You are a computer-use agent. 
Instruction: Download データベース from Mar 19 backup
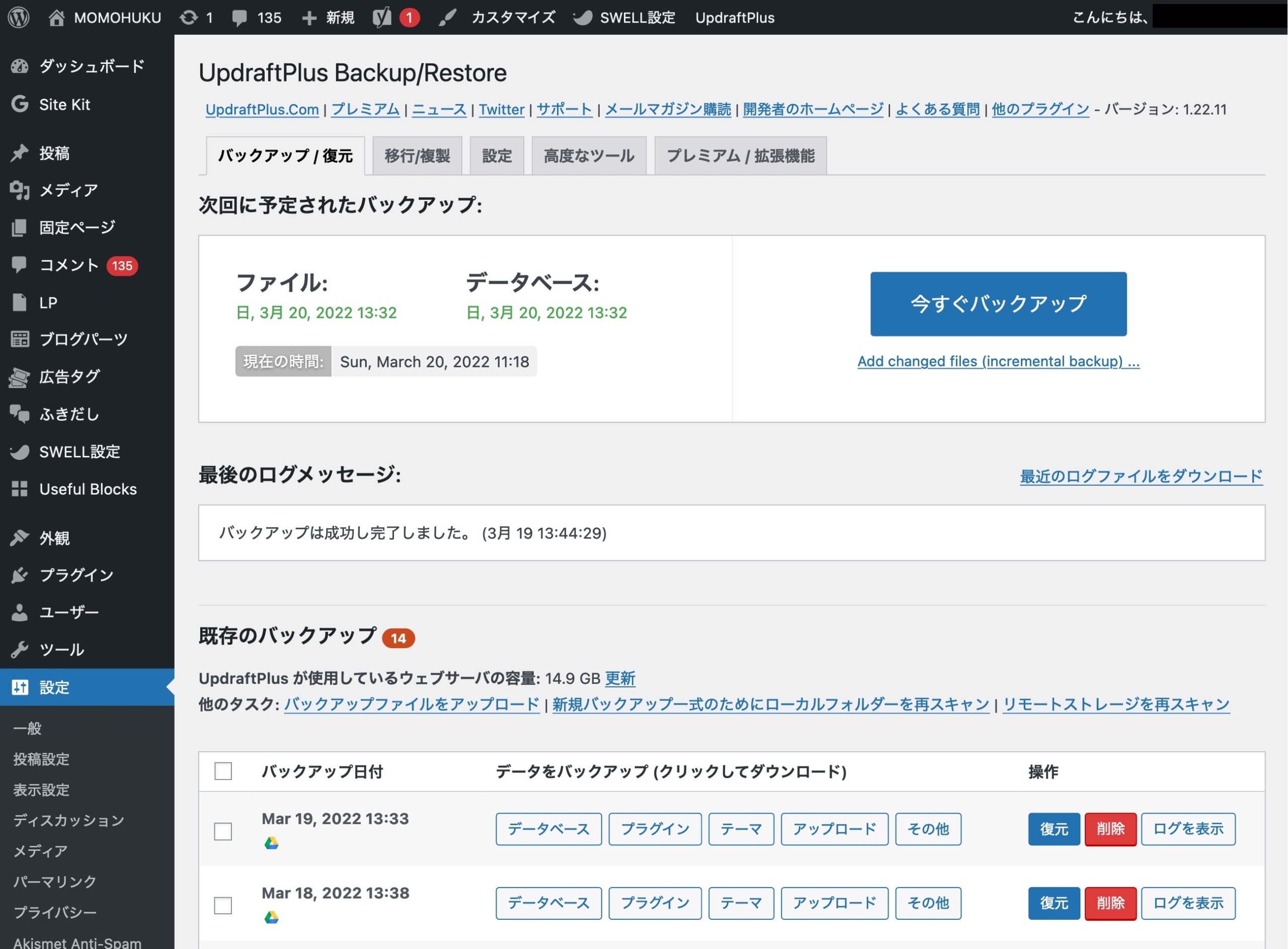548,829
